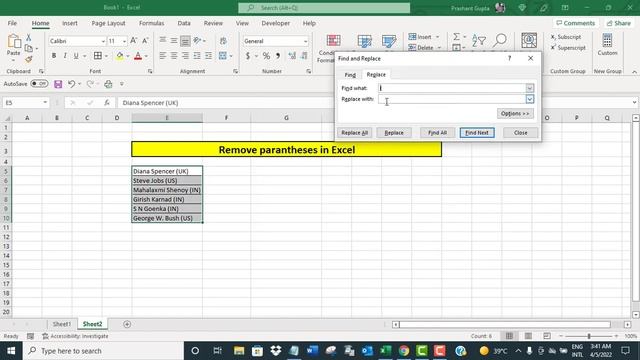Open the Font Color dropdown arrow

point(146,56)
